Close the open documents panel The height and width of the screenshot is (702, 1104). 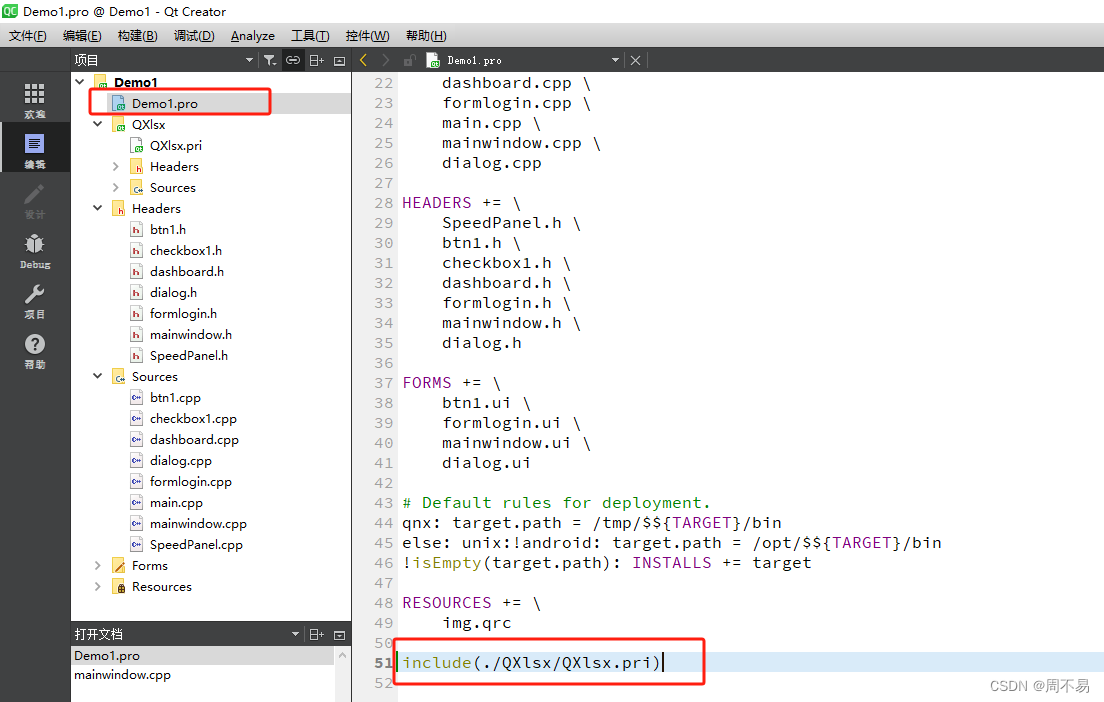click(x=339, y=634)
